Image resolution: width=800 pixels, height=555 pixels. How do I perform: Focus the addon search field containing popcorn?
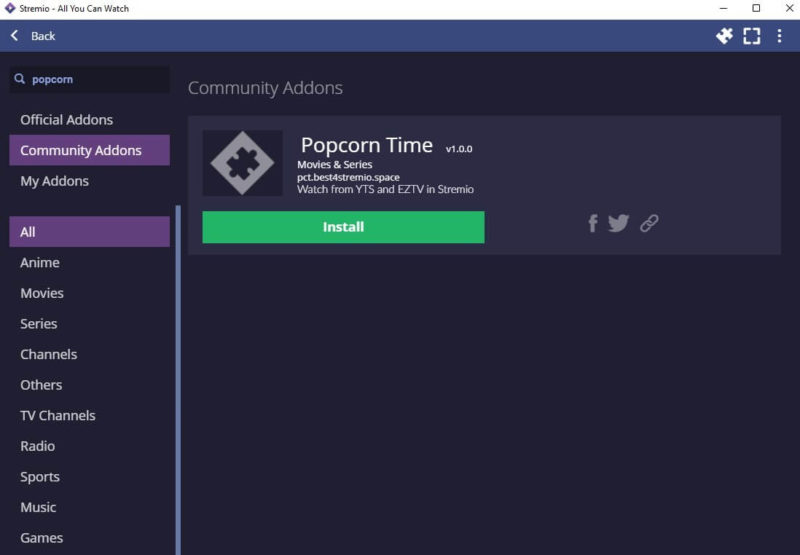click(x=90, y=79)
